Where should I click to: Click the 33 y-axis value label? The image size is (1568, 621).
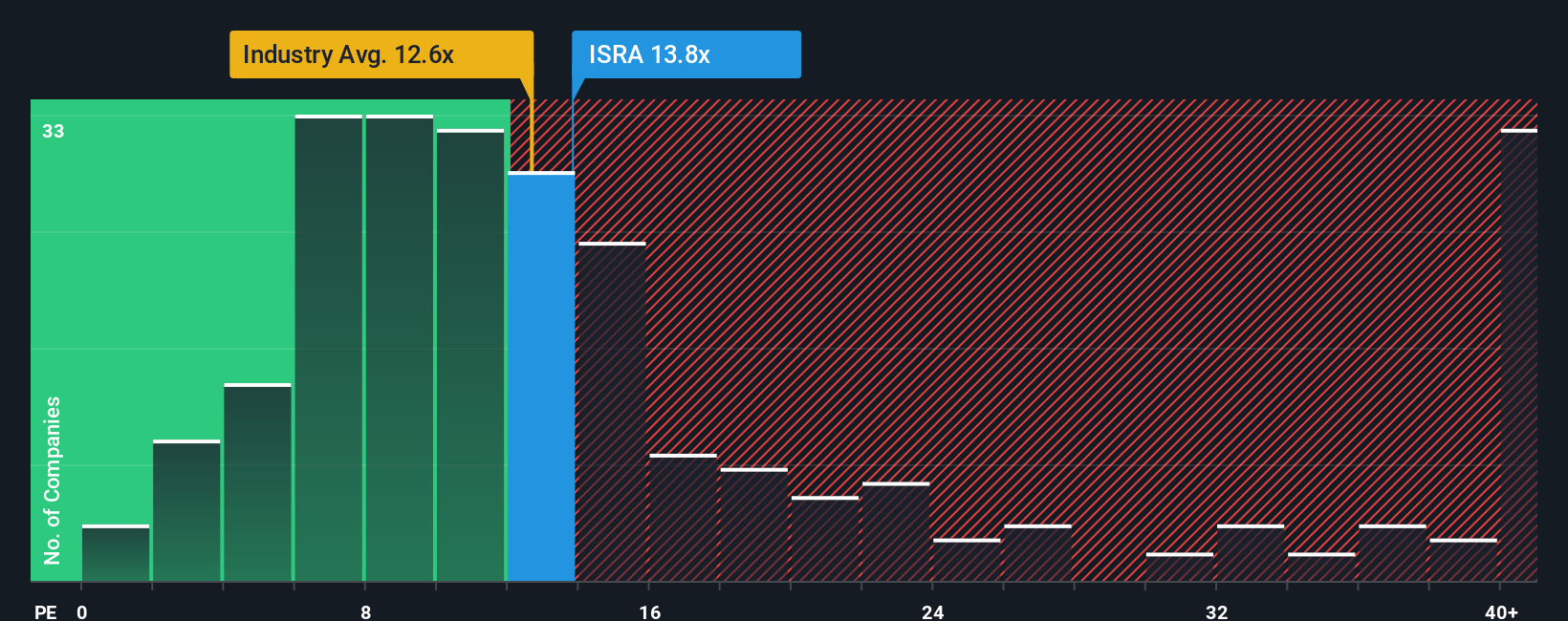click(54, 131)
